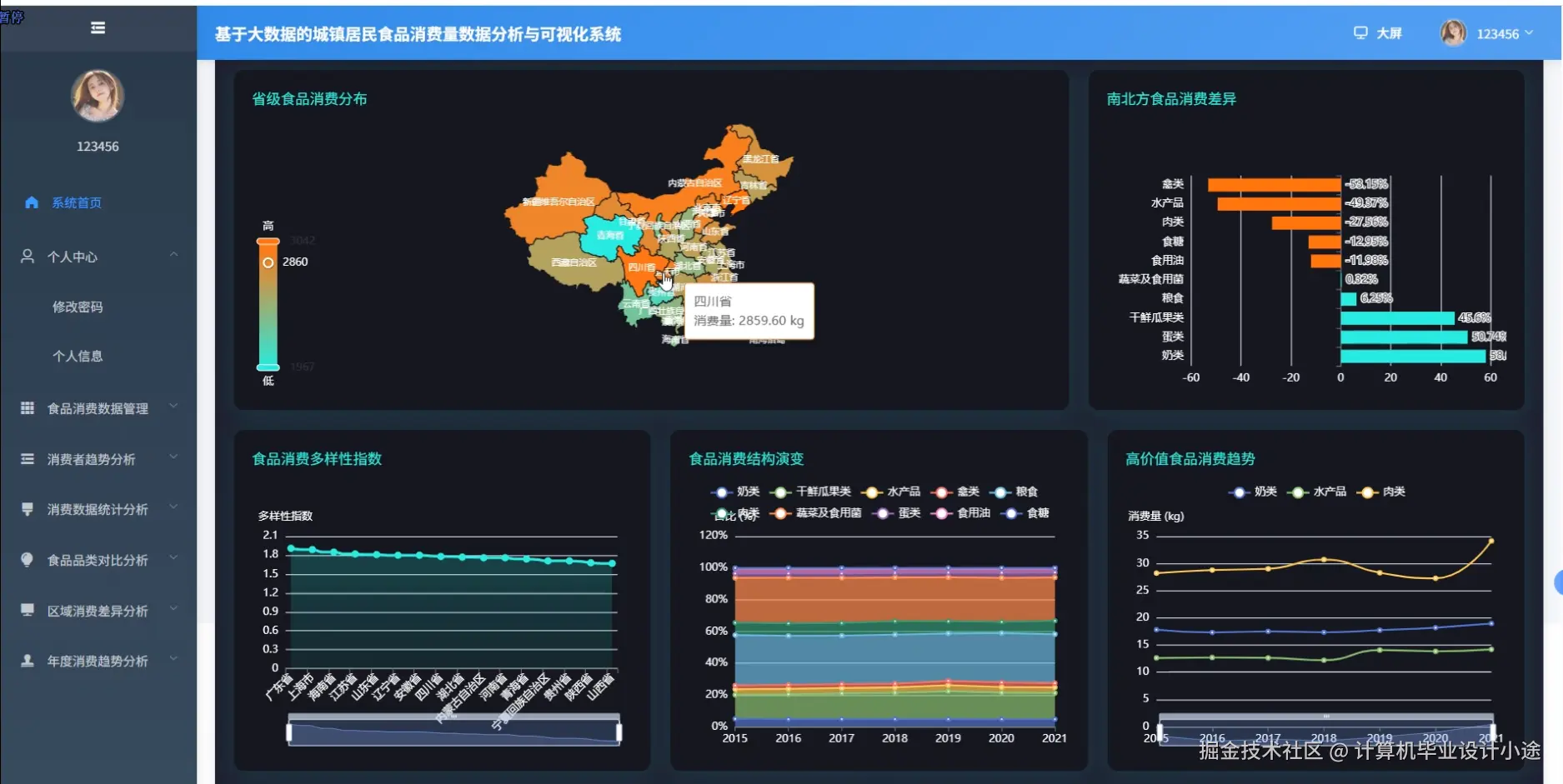Image resolution: width=1563 pixels, height=784 pixels.
Task: Select the person icon for 个人中心
Action: click(27, 257)
